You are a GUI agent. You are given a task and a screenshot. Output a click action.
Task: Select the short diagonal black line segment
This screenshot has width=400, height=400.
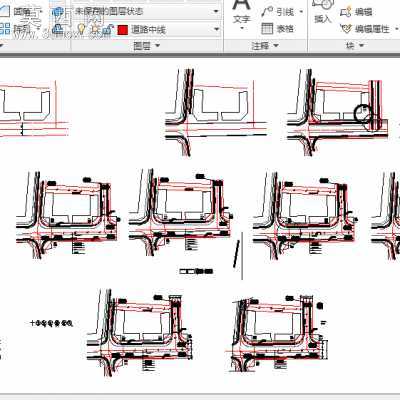coord(236,254)
